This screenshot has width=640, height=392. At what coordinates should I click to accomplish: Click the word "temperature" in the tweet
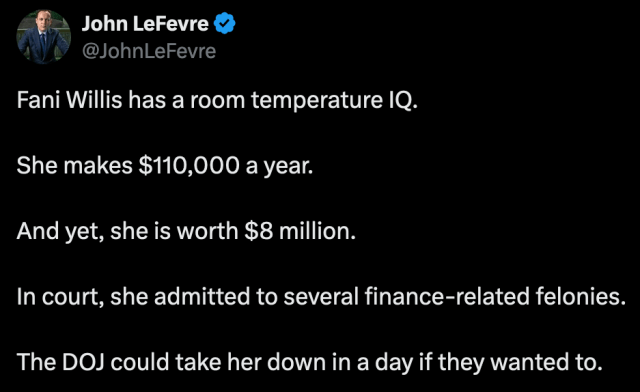click(317, 100)
